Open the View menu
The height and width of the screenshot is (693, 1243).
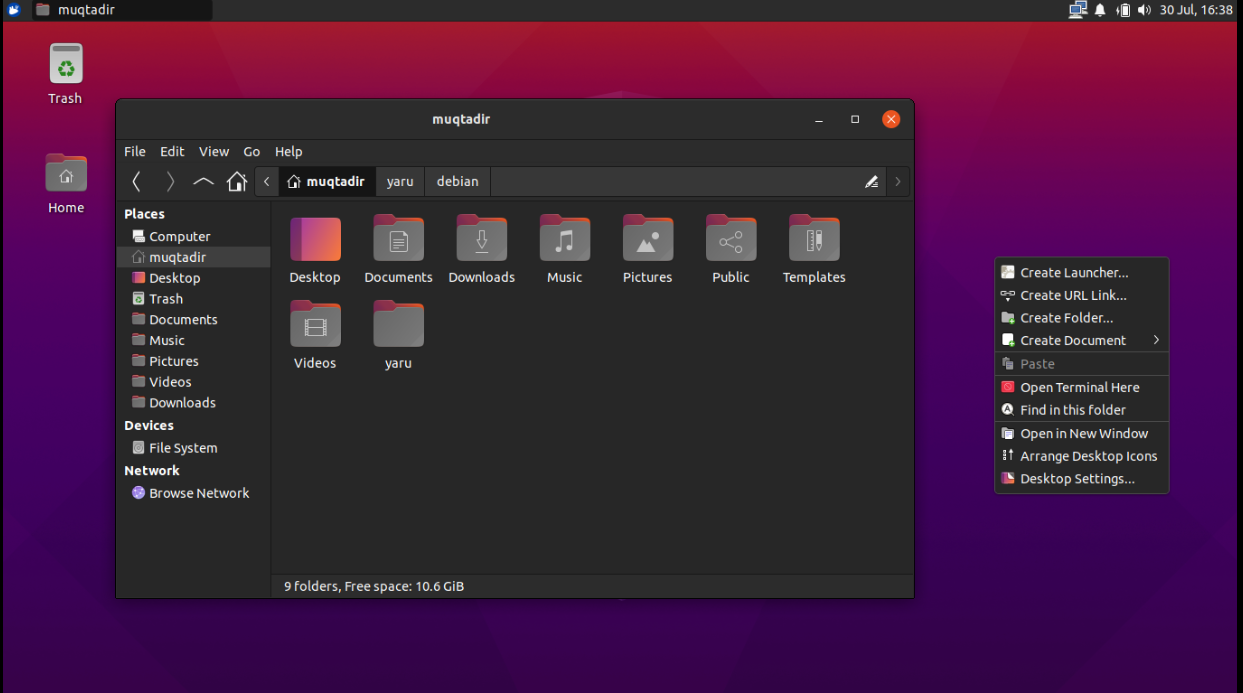tap(214, 152)
